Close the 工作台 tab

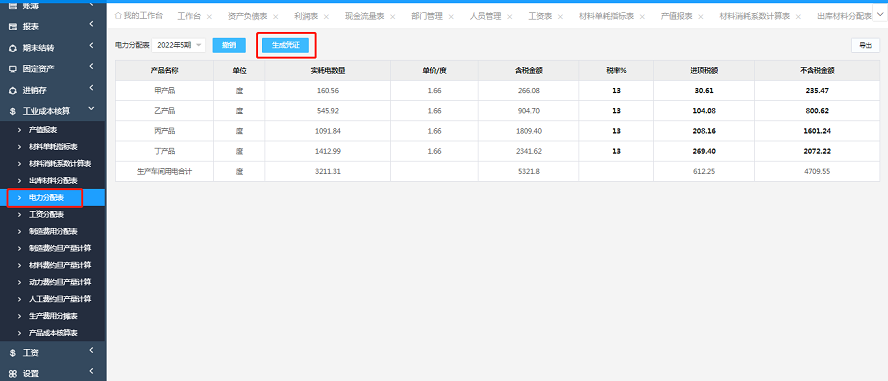point(210,16)
